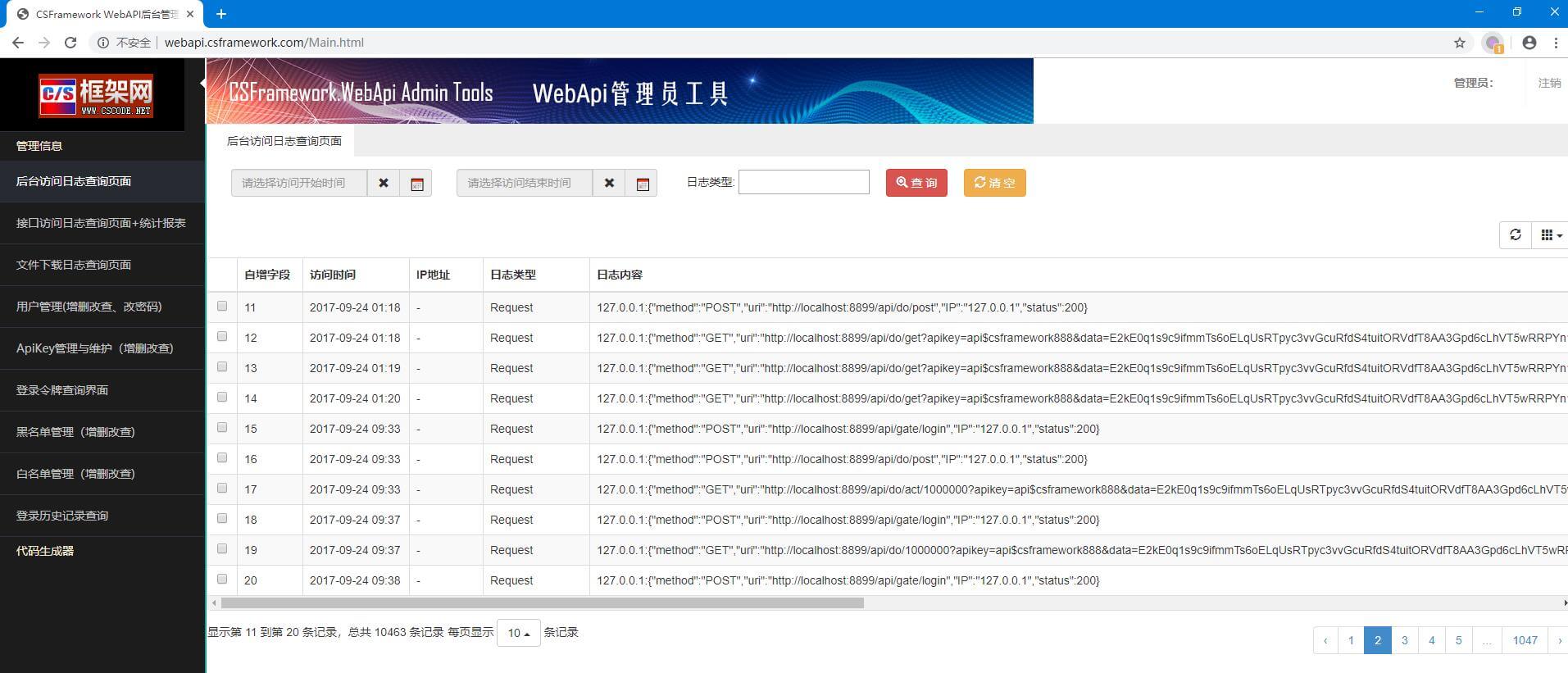The width and height of the screenshot is (1568, 673).
Task: Clear the end time field with X icon
Action: click(x=608, y=183)
